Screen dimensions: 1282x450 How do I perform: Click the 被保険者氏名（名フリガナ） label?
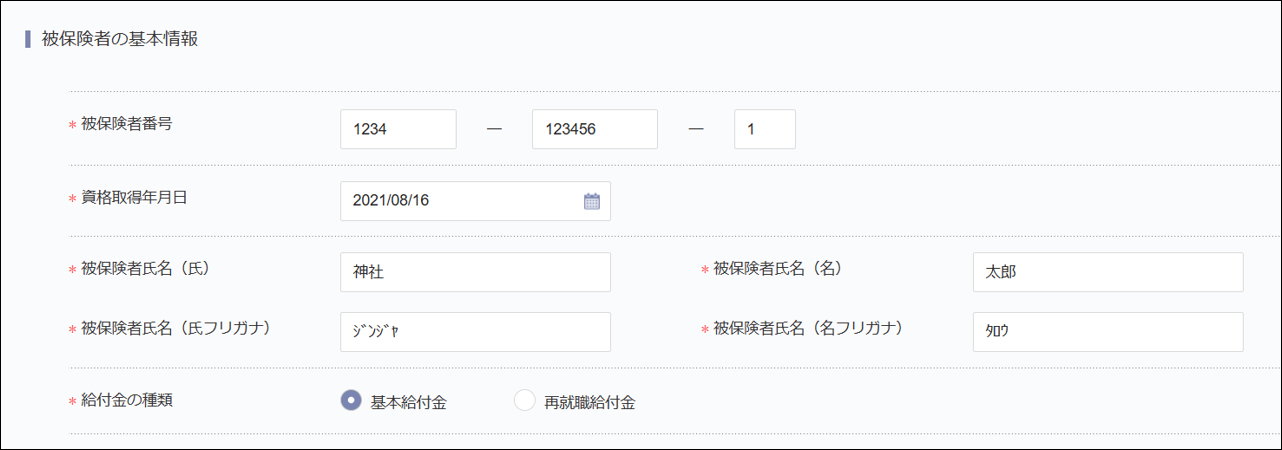tap(809, 328)
